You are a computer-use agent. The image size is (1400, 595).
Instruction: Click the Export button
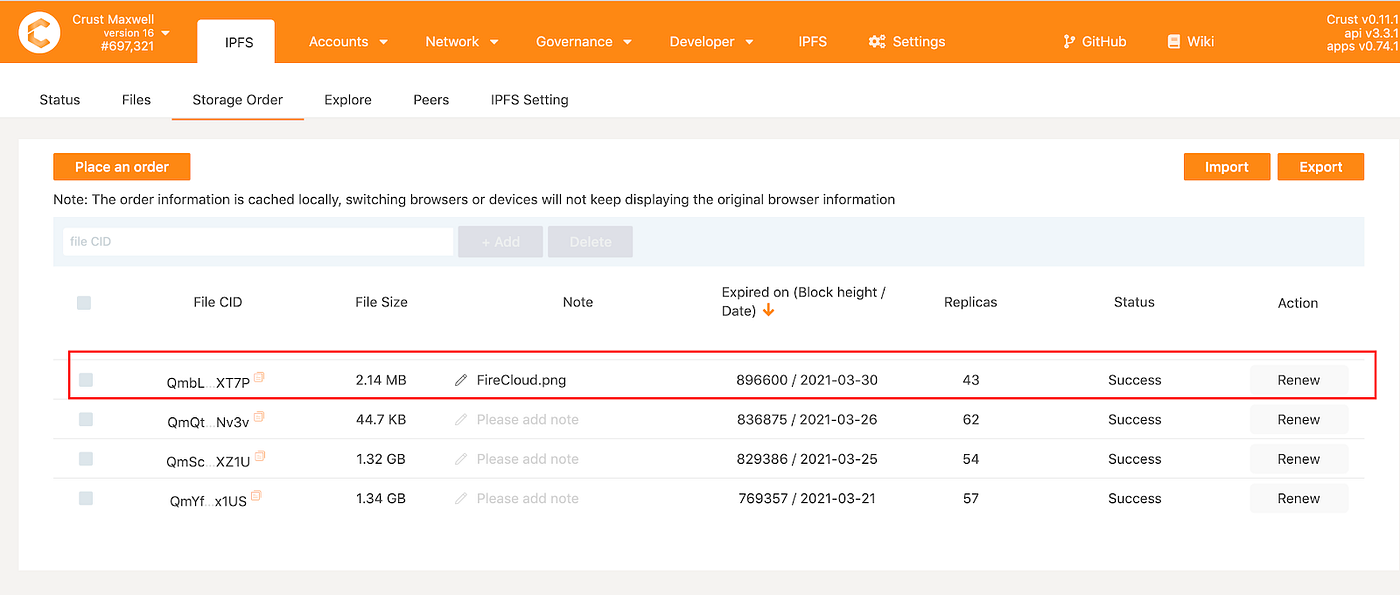tap(1321, 167)
